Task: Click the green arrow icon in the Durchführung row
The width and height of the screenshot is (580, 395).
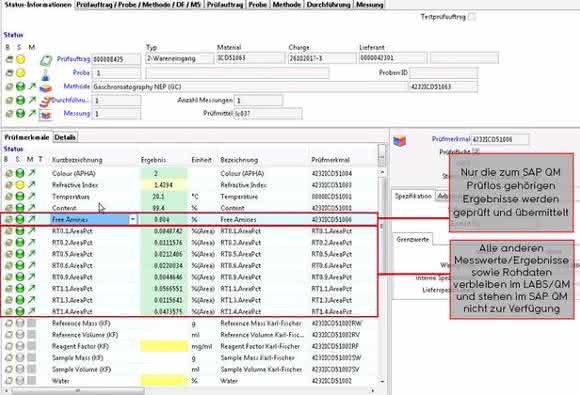Action: point(32,100)
